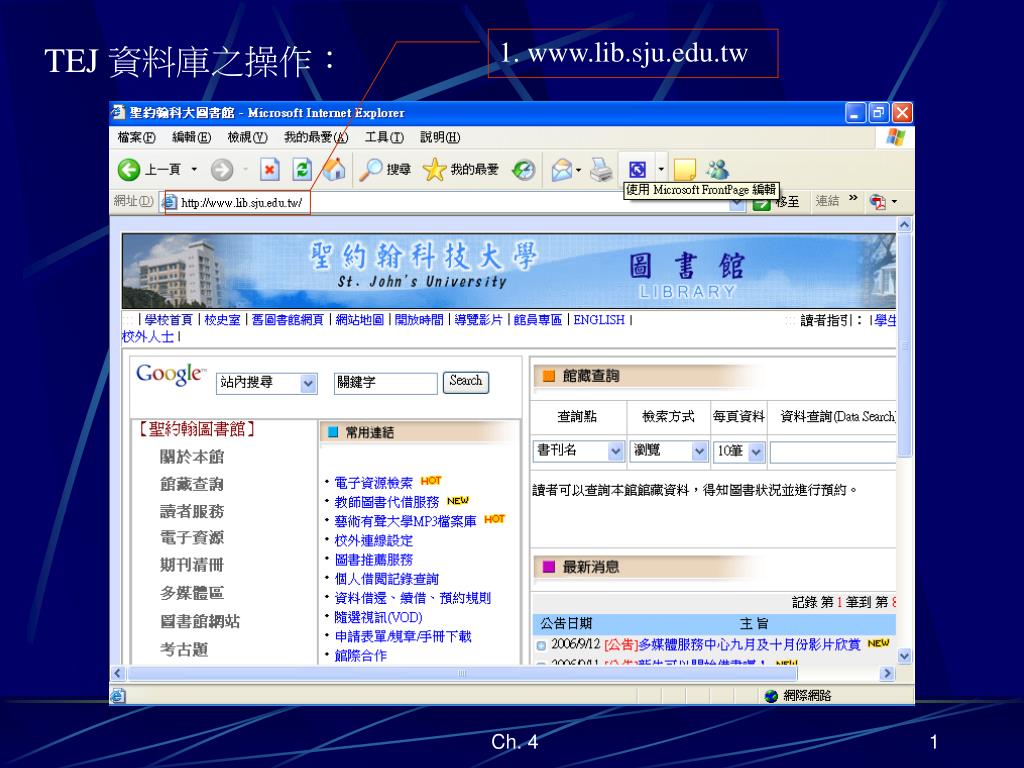Click the Messenger people icon
Screen dimensions: 1024x768
tap(717, 170)
